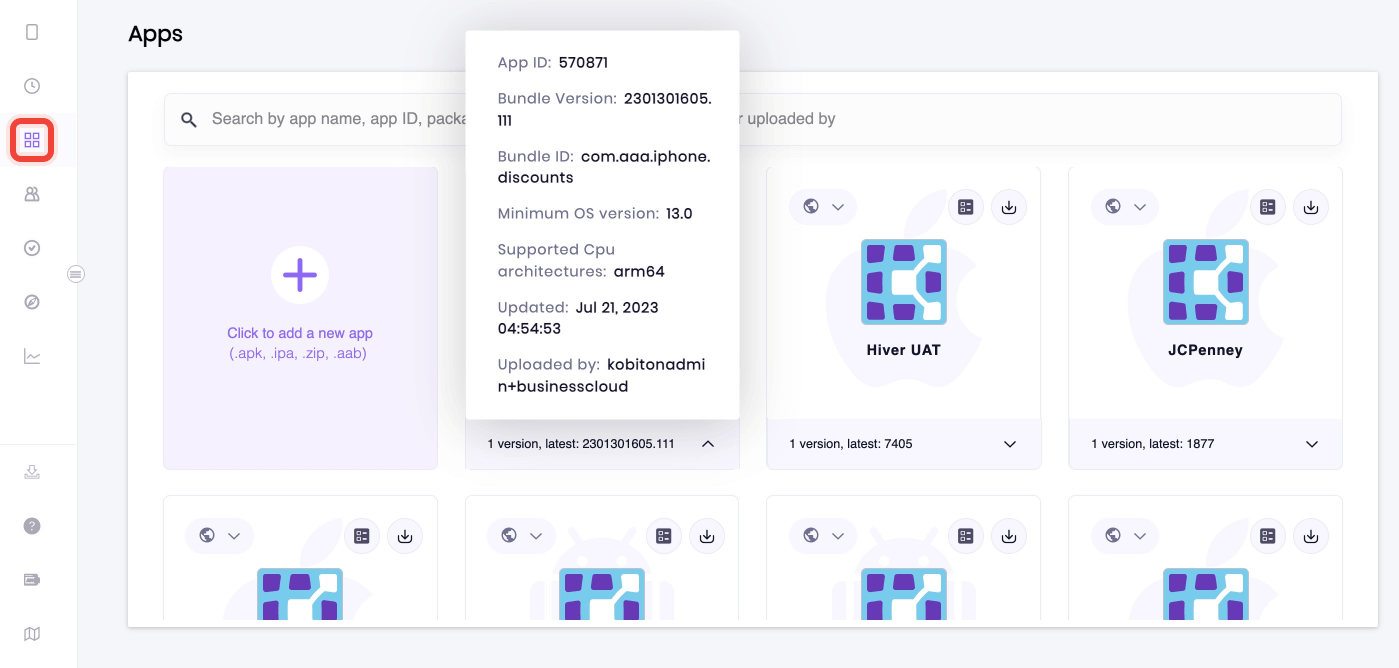Click the Bundle Version value 2301301605.111 in popup

tap(605, 110)
